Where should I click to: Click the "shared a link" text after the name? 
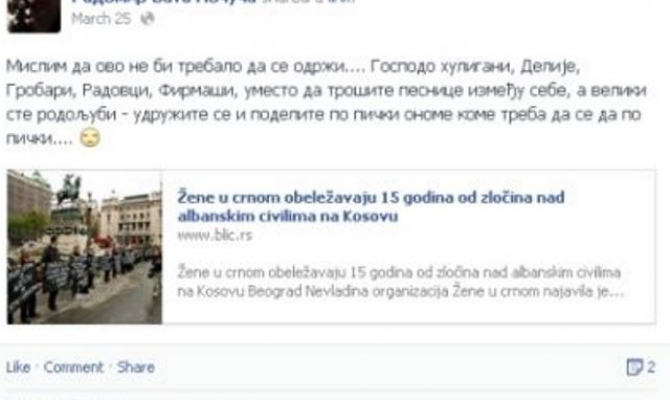308,2
